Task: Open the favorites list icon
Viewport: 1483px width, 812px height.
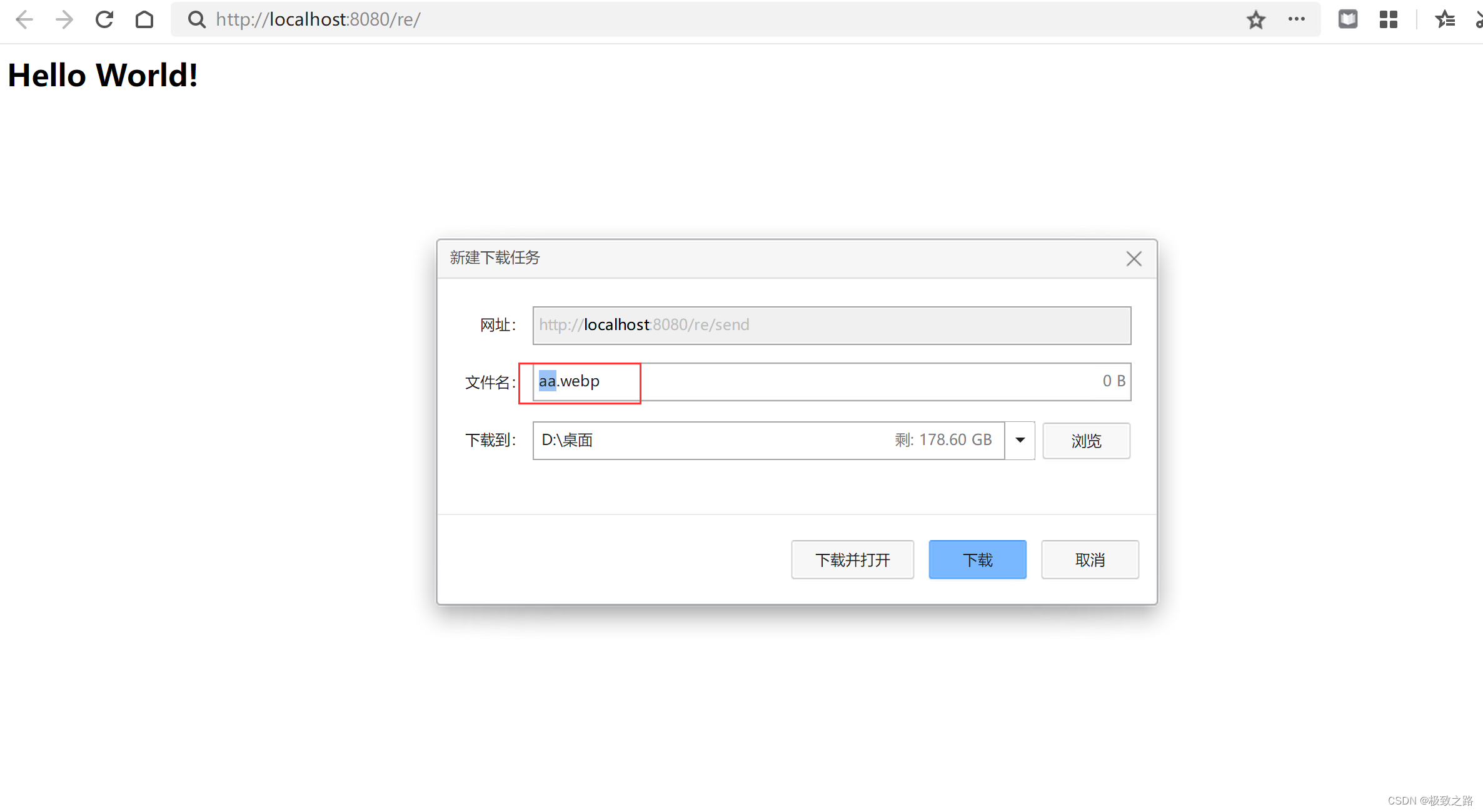Action: click(1445, 20)
